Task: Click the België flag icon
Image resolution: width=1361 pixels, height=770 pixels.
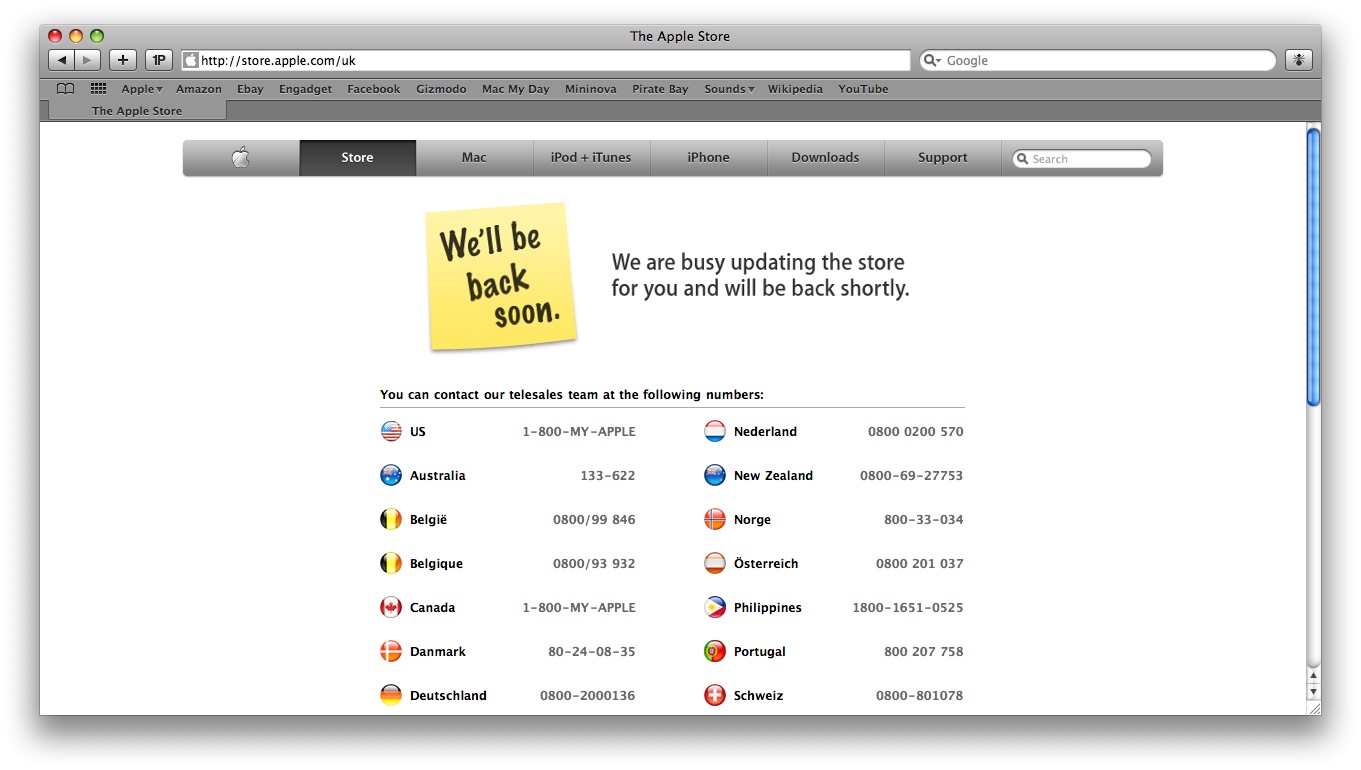Action: click(391, 520)
